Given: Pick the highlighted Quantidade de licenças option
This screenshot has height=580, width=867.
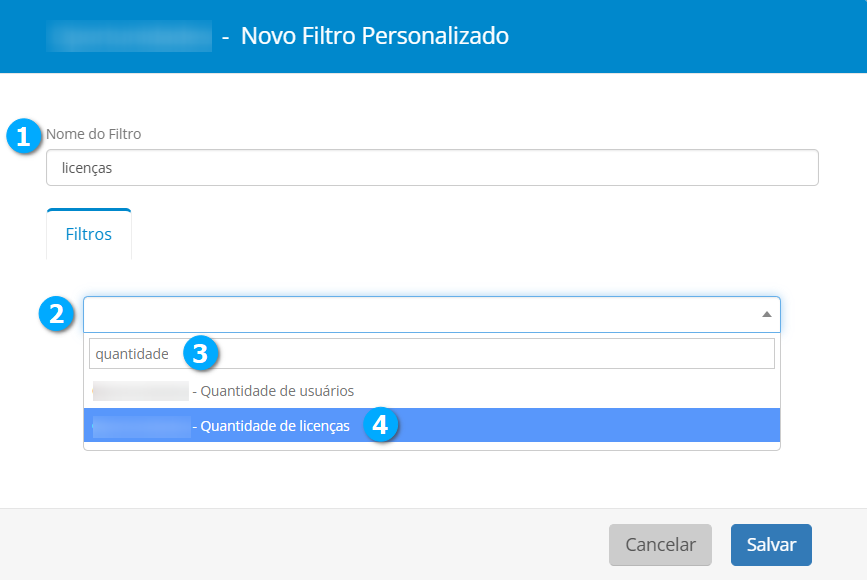Looking at the screenshot, I should 275,426.
